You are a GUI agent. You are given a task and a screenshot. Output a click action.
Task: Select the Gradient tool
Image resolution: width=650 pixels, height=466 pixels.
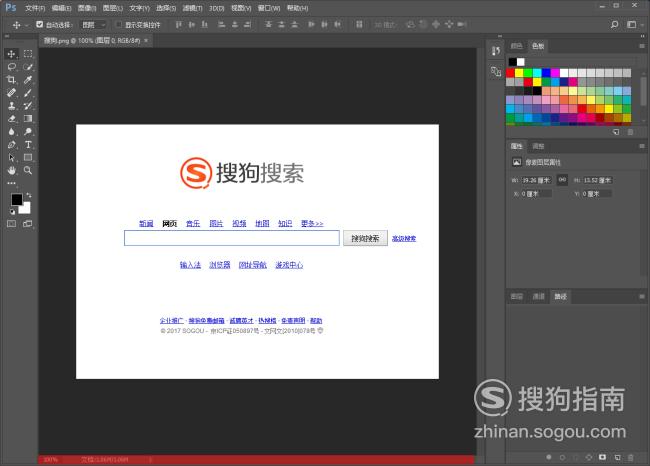[x=28, y=119]
